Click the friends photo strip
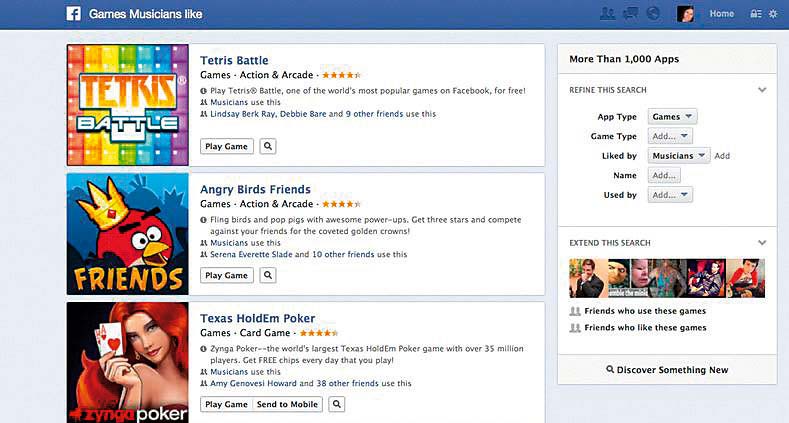This screenshot has width=789, height=423. click(667, 278)
